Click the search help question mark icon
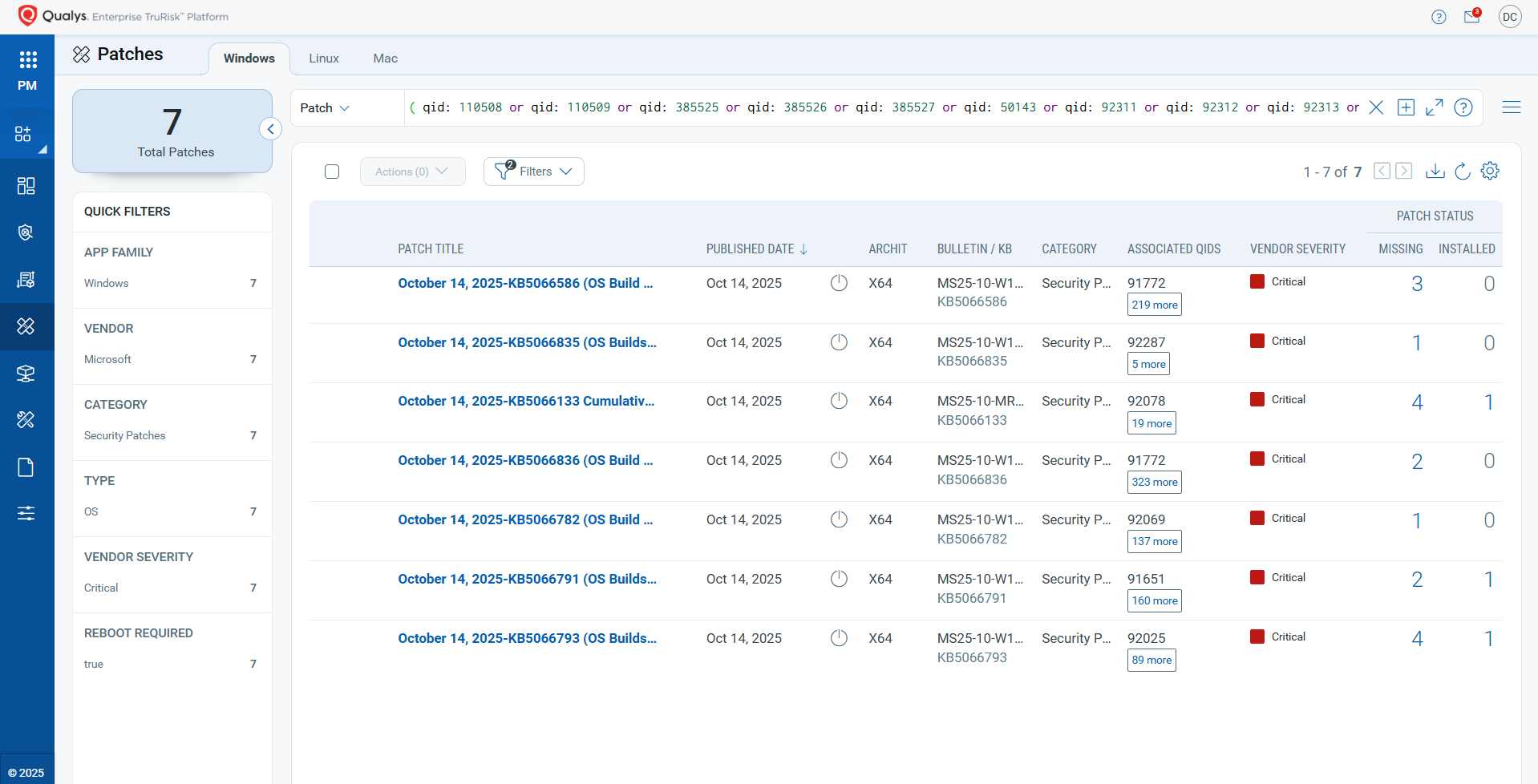Screen dimensions: 1538x784 1463,107
